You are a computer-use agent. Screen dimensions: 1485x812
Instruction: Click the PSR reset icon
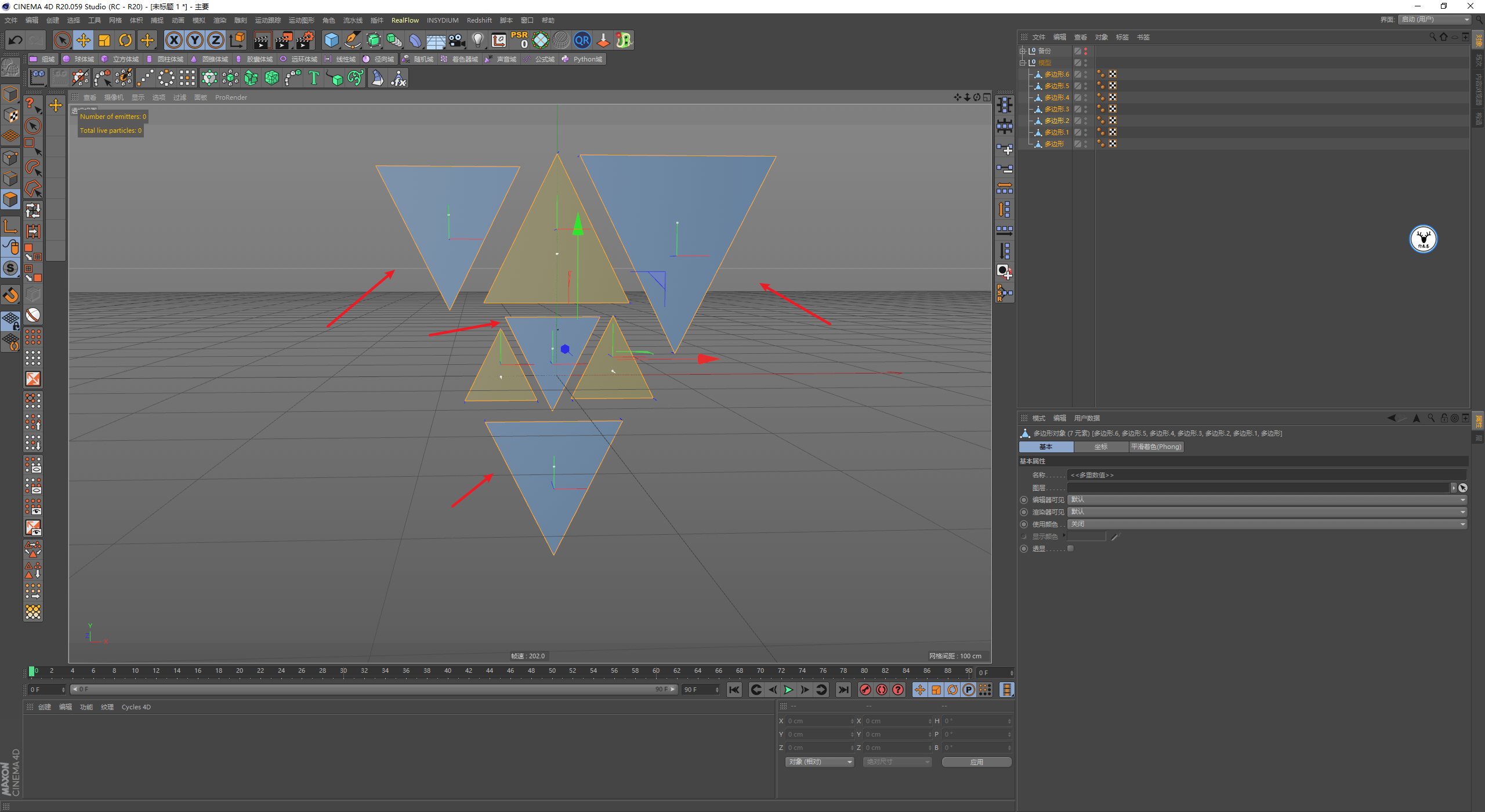pyautogui.click(x=519, y=40)
